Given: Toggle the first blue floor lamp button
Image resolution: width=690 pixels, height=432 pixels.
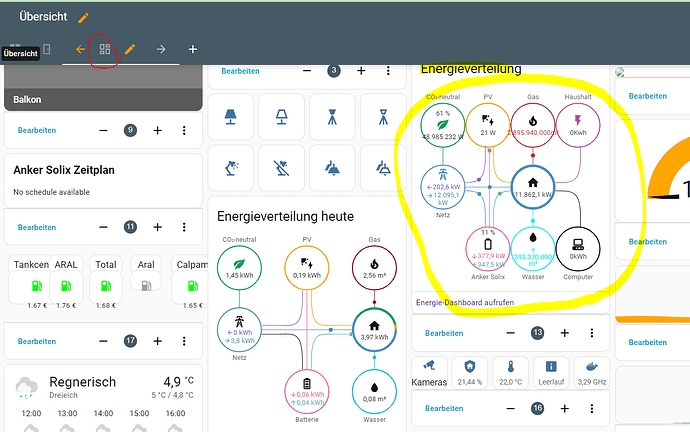Looking at the screenshot, I should click(x=332, y=117).
